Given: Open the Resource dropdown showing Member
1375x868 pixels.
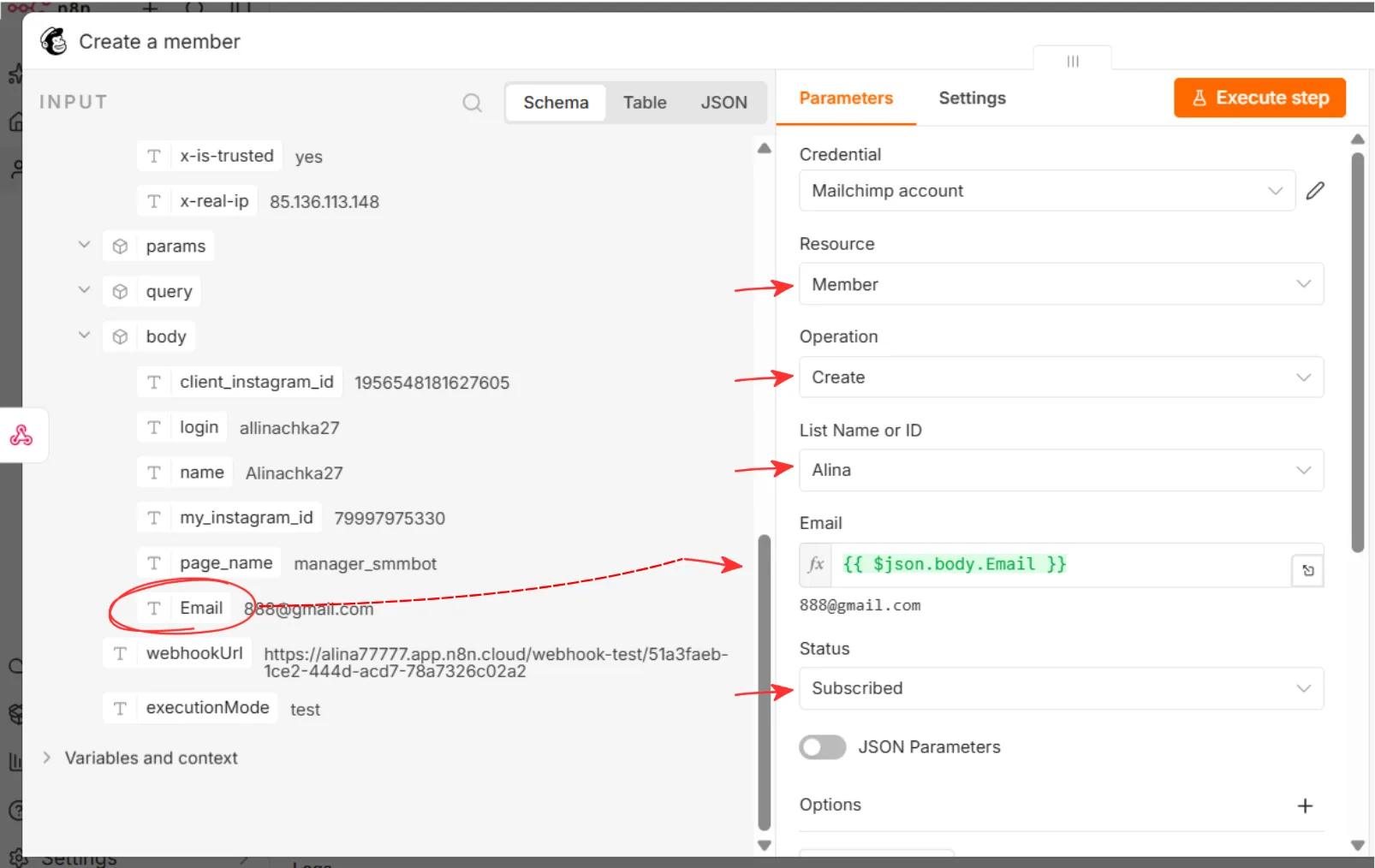Looking at the screenshot, I should pos(1061,284).
